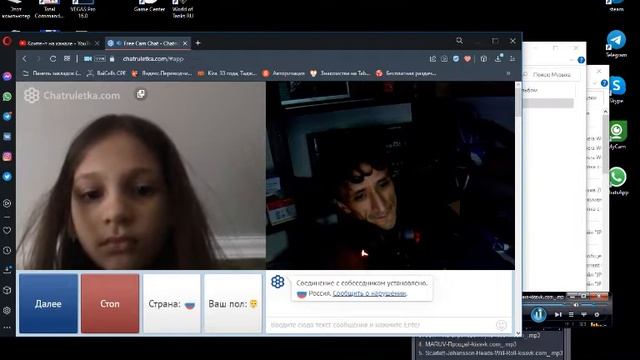The width and height of the screenshot is (640, 360).
Task: Click the Далее button
Action: point(48,304)
